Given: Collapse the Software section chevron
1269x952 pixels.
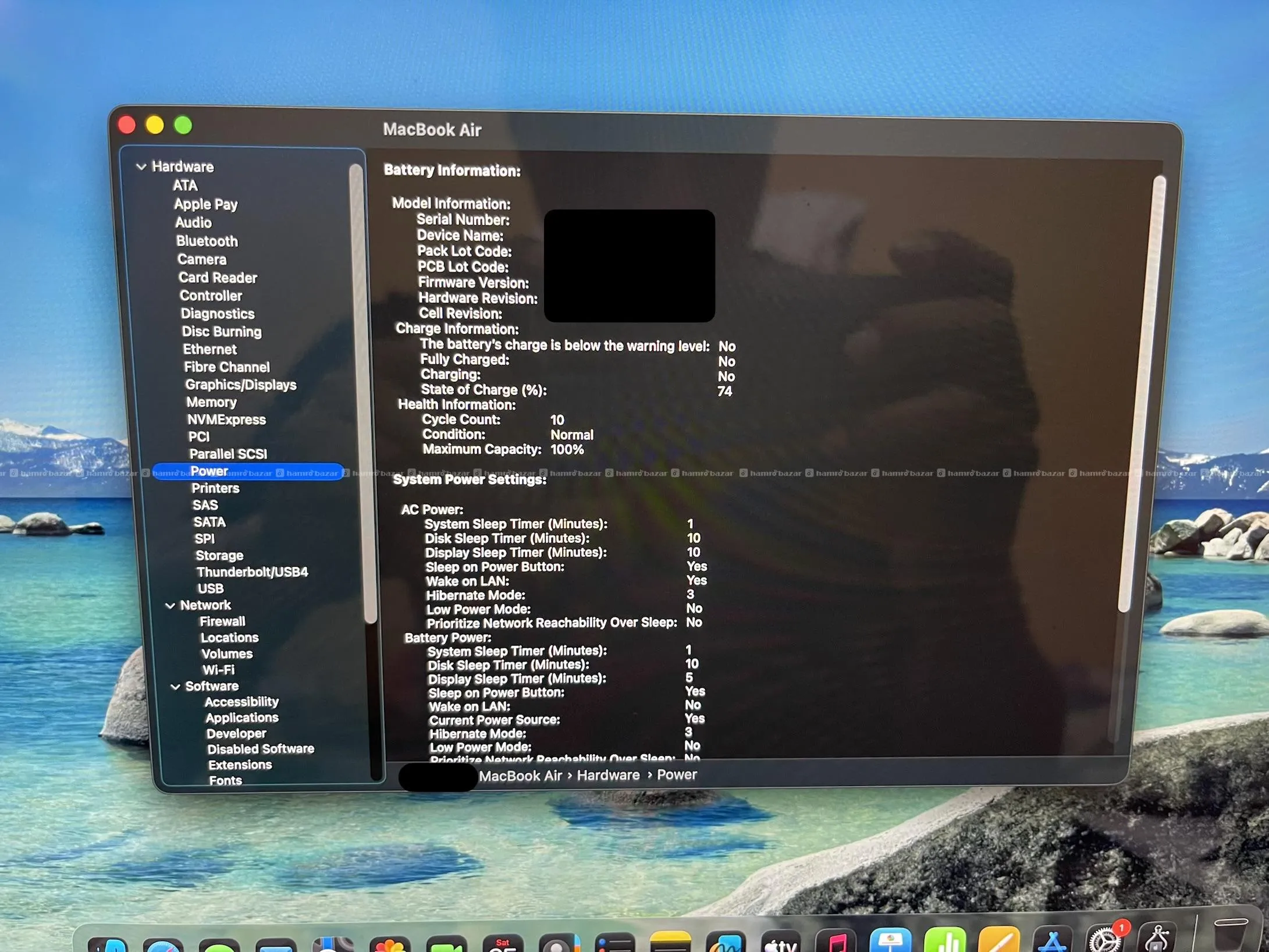Looking at the screenshot, I should [175, 687].
